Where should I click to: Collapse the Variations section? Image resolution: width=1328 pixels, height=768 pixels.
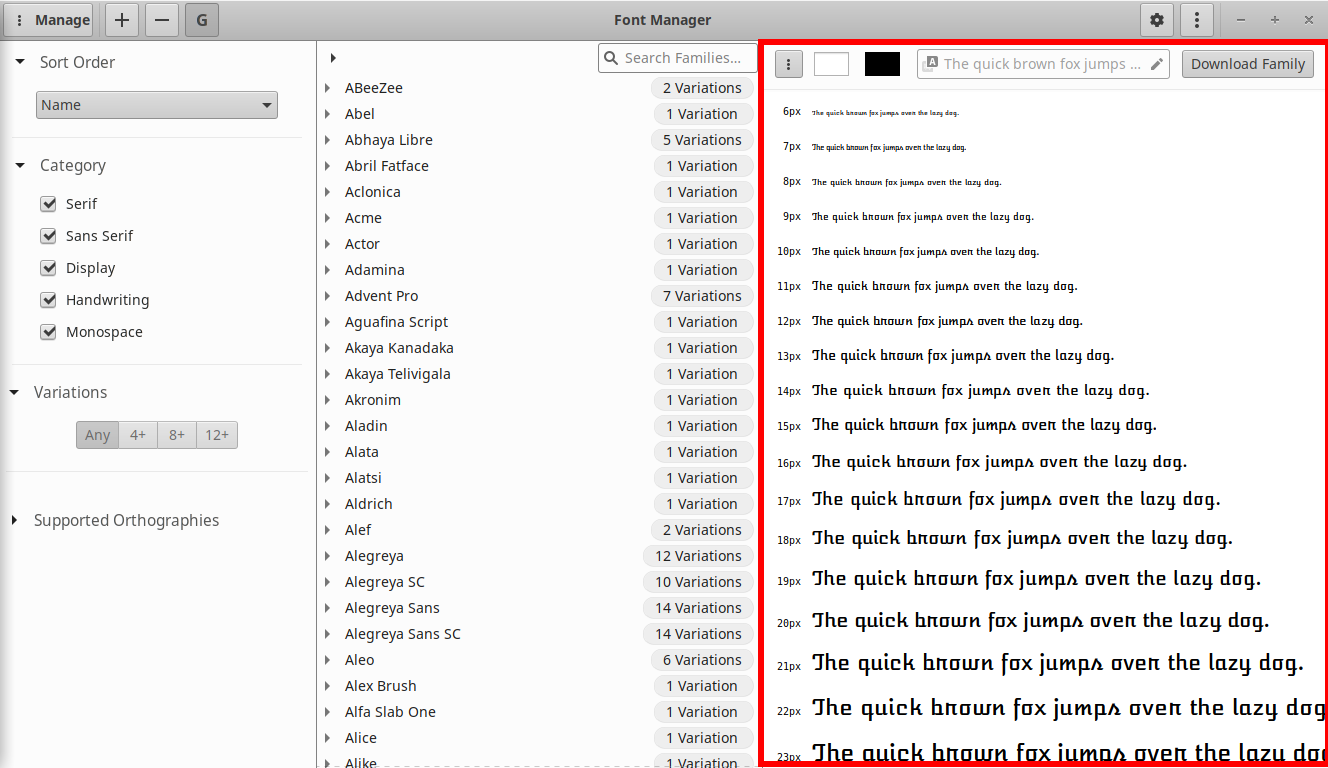pyautogui.click(x=14, y=392)
